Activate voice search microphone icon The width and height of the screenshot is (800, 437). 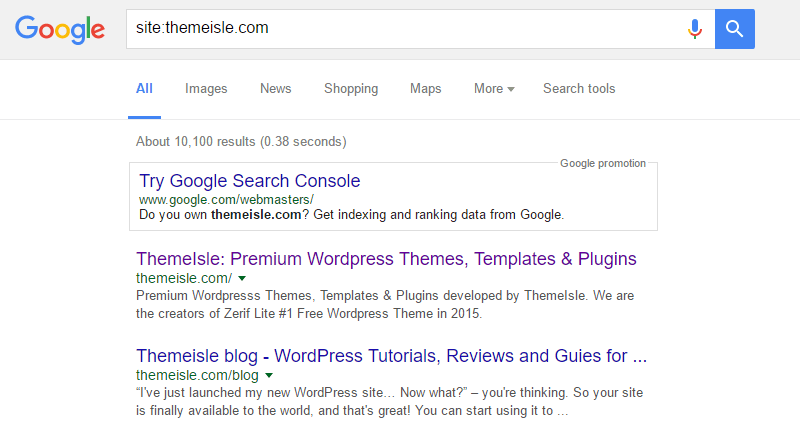click(x=694, y=29)
